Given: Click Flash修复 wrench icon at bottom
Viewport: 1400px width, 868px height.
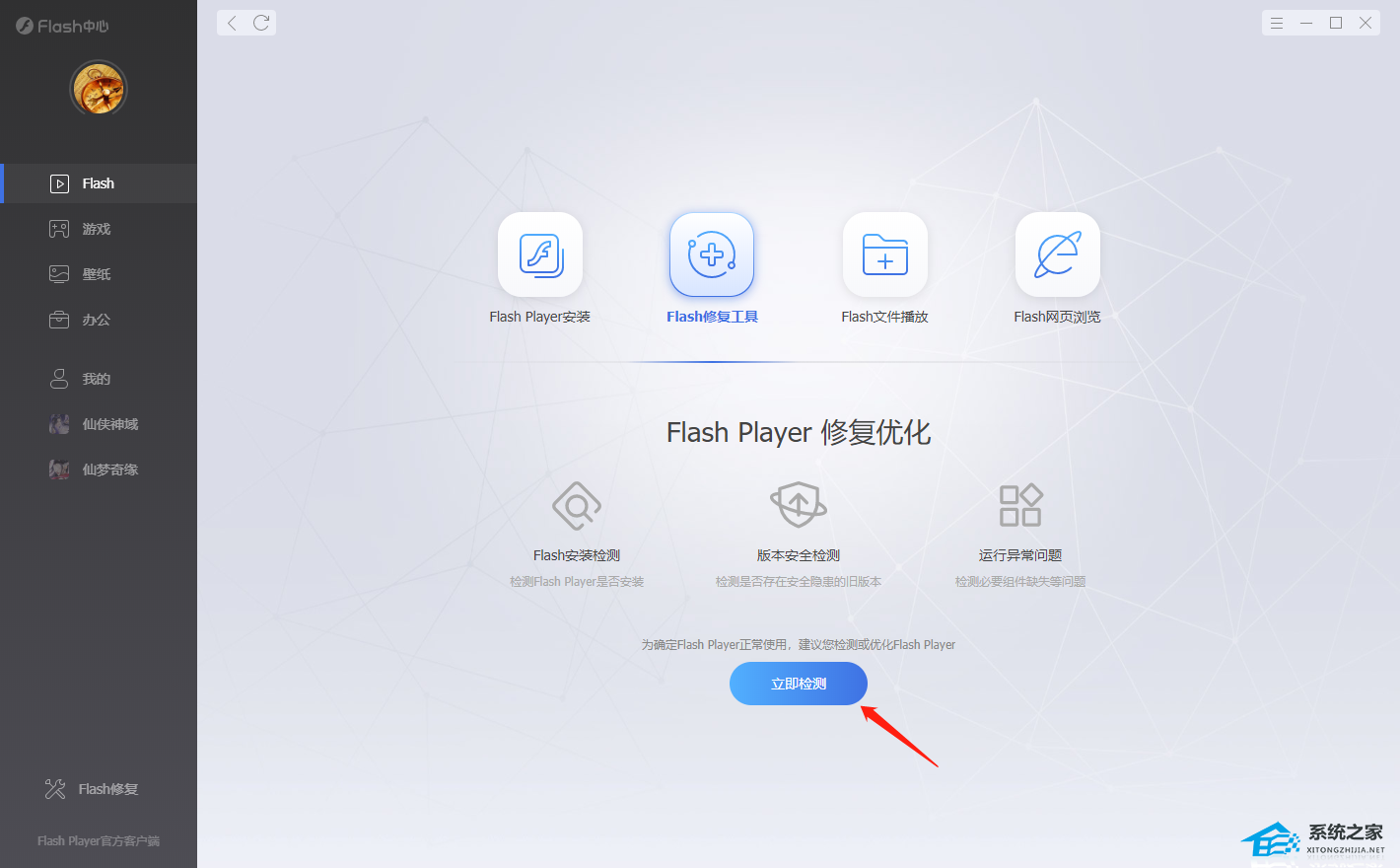Looking at the screenshot, I should tap(55, 789).
